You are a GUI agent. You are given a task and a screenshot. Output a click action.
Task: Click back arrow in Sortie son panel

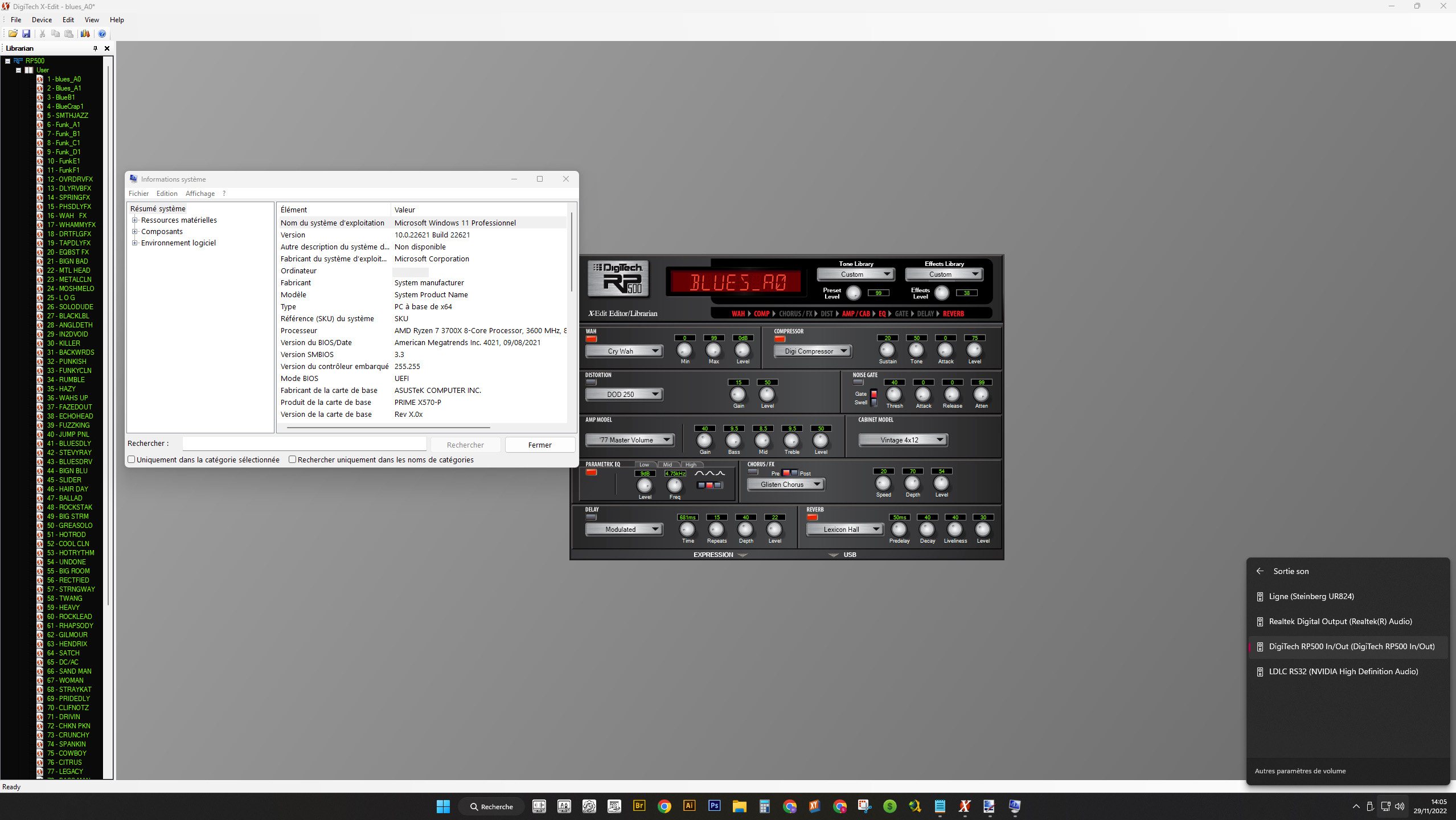pos(1260,571)
